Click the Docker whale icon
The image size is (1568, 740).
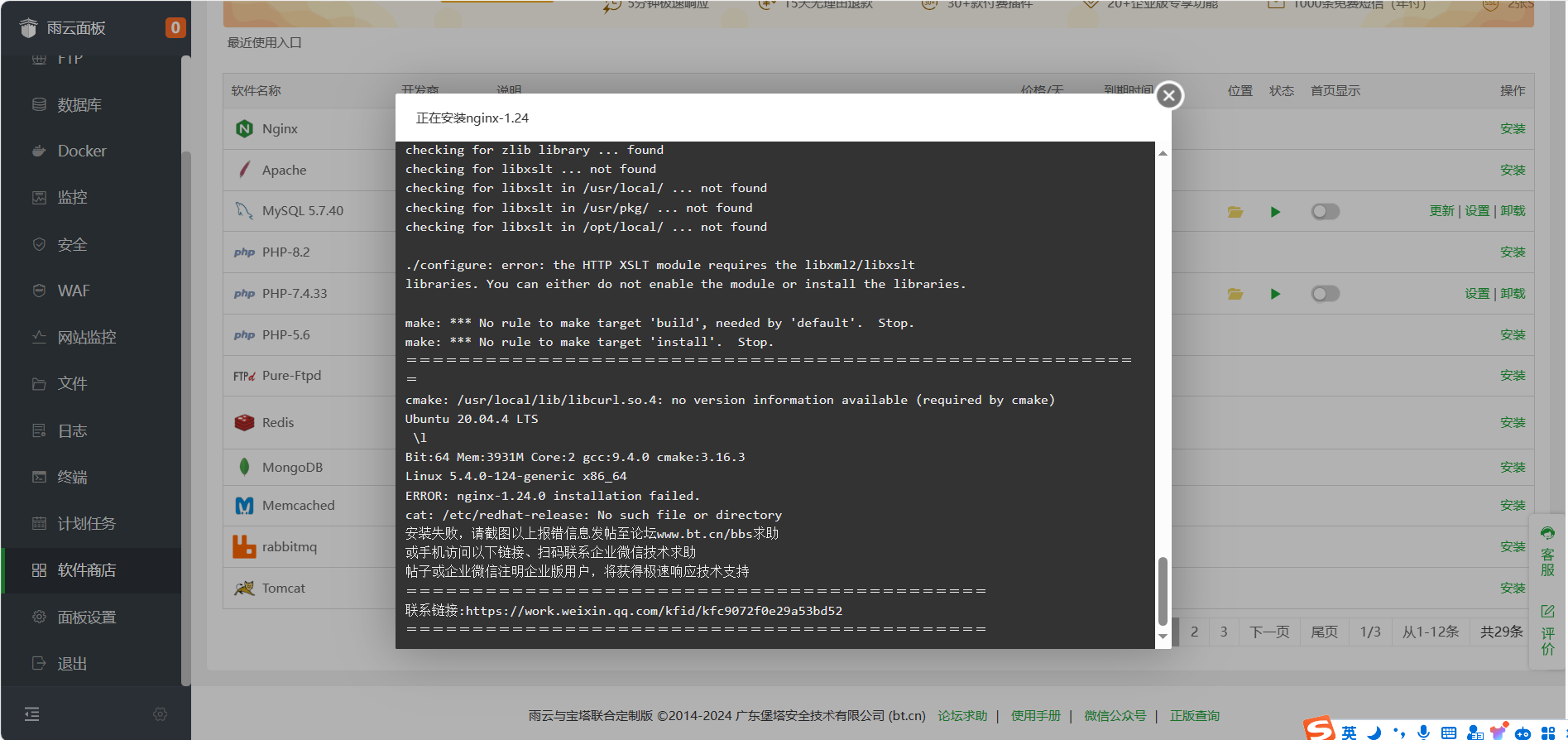click(x=39, y=151)
